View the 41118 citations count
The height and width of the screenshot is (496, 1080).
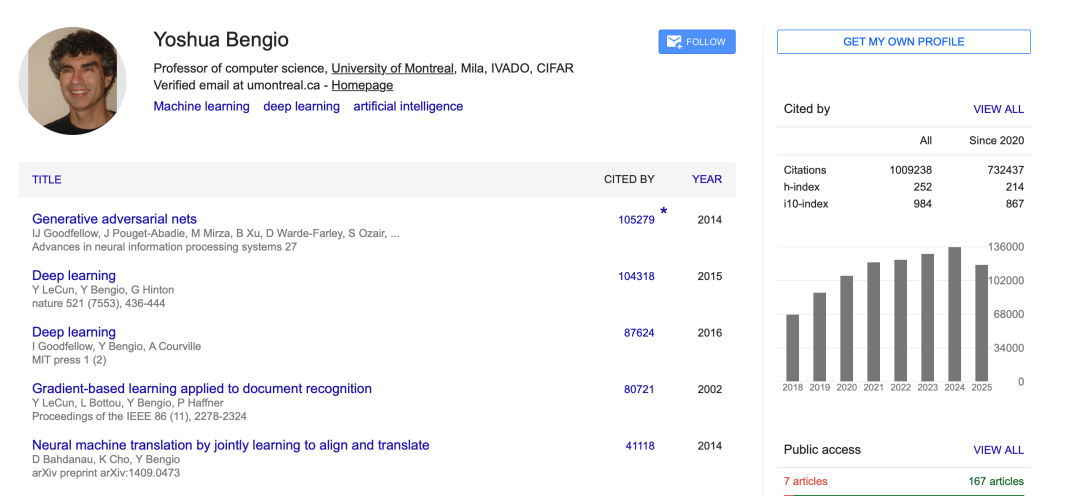[640, 446]
